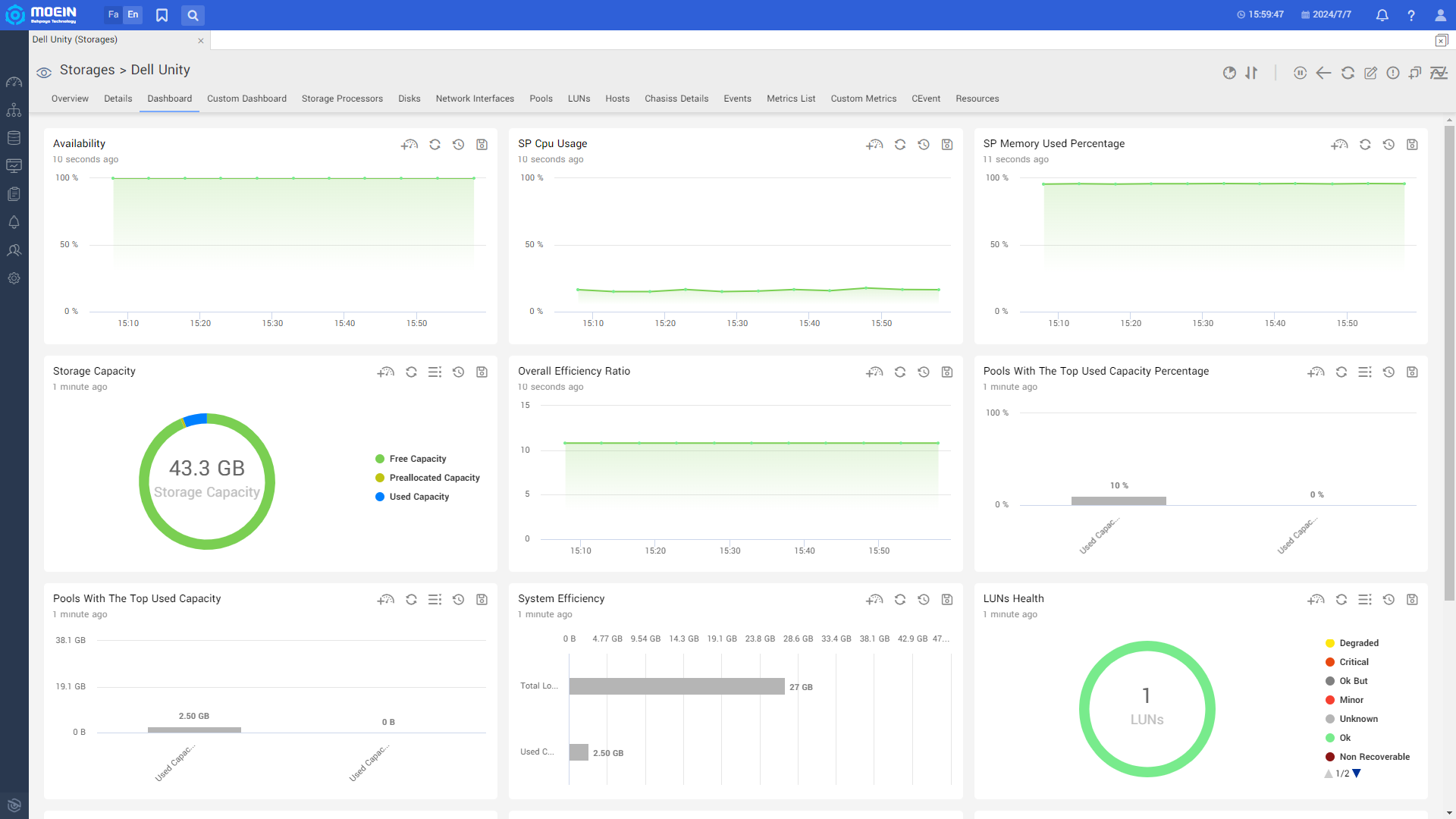Open the Chassis Details tab

pyautogui.click(x=676, y=99)
